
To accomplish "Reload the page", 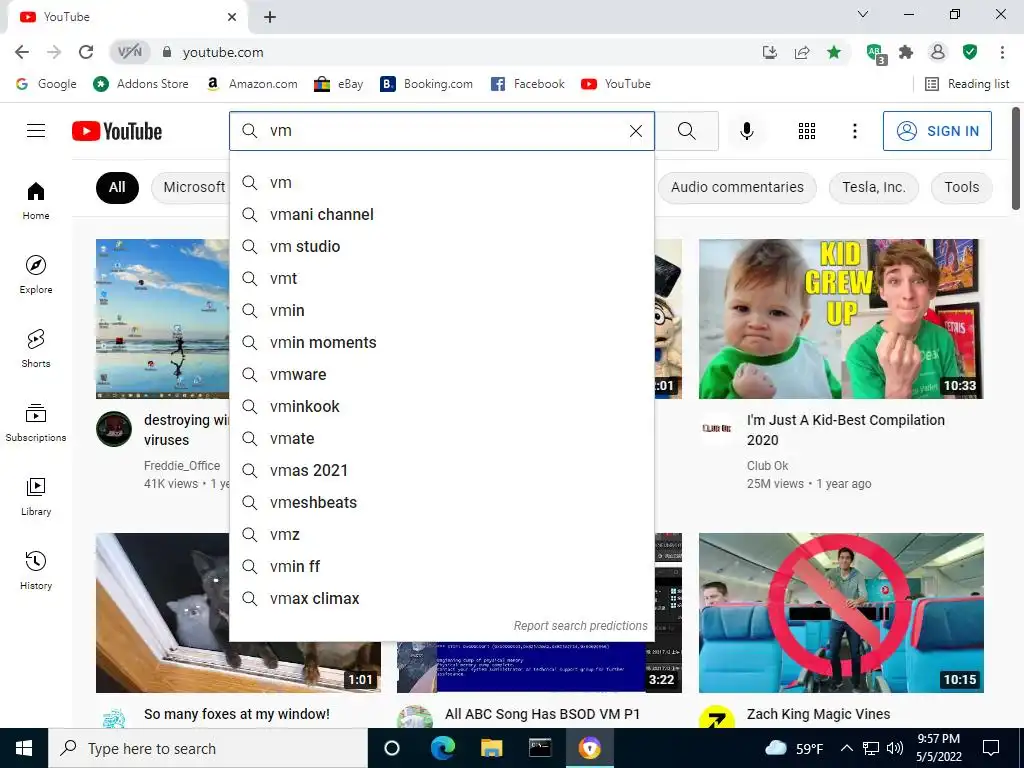I will pyautogui.click(x=86, y=52).
